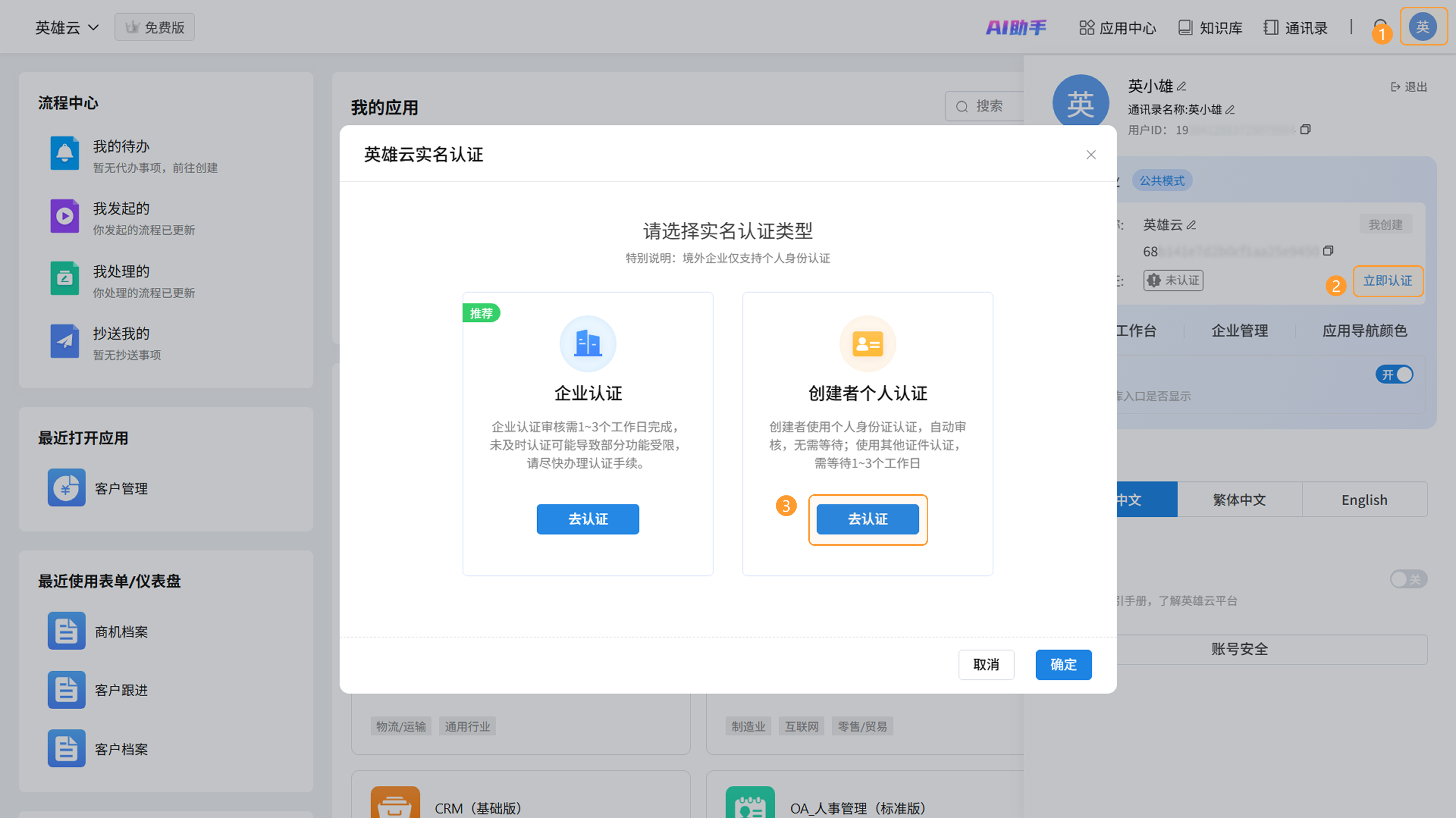
Task: Edit name 英小雄 with pencil icon
Action: point(1182,86)
